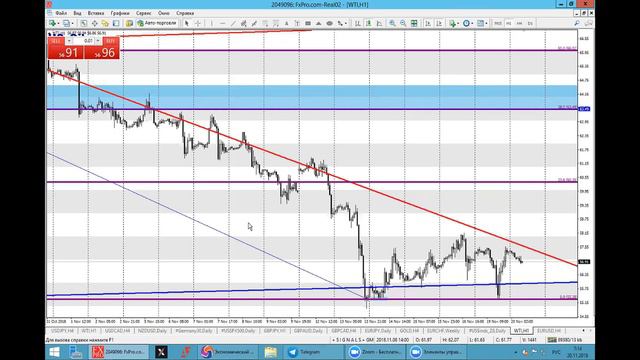Select the H4 timeframe button
Screen dimensions: 640x360
[x=519, y=23]
